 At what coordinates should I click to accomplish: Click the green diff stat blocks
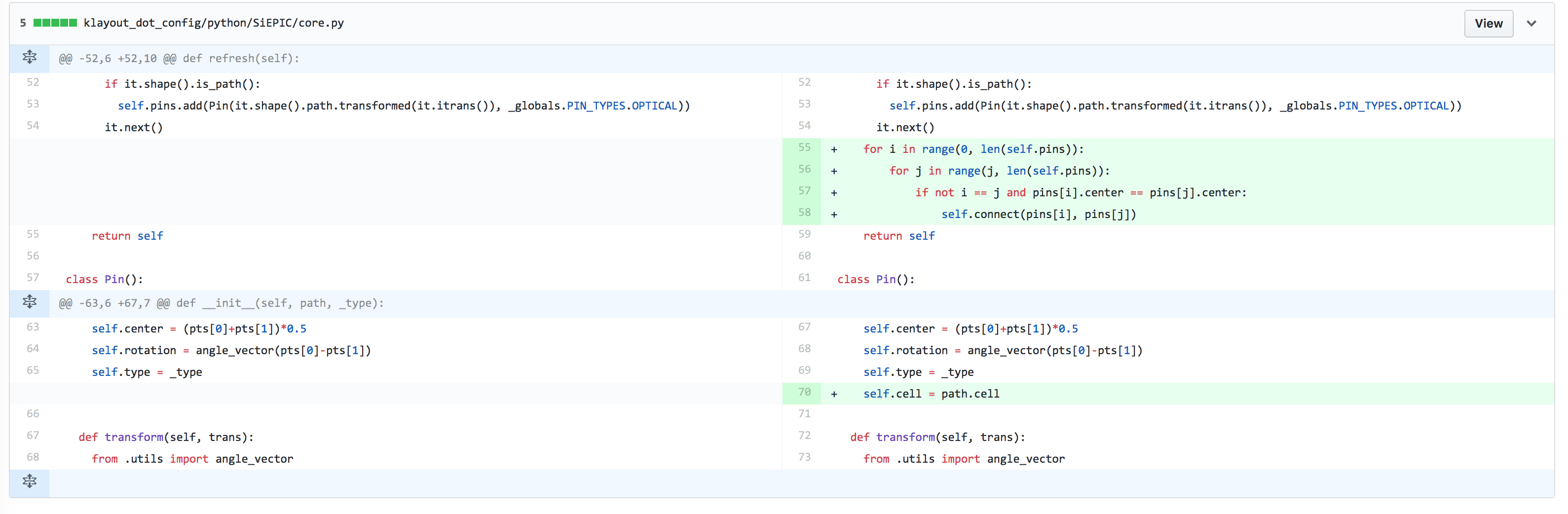(x=55, y=23)
